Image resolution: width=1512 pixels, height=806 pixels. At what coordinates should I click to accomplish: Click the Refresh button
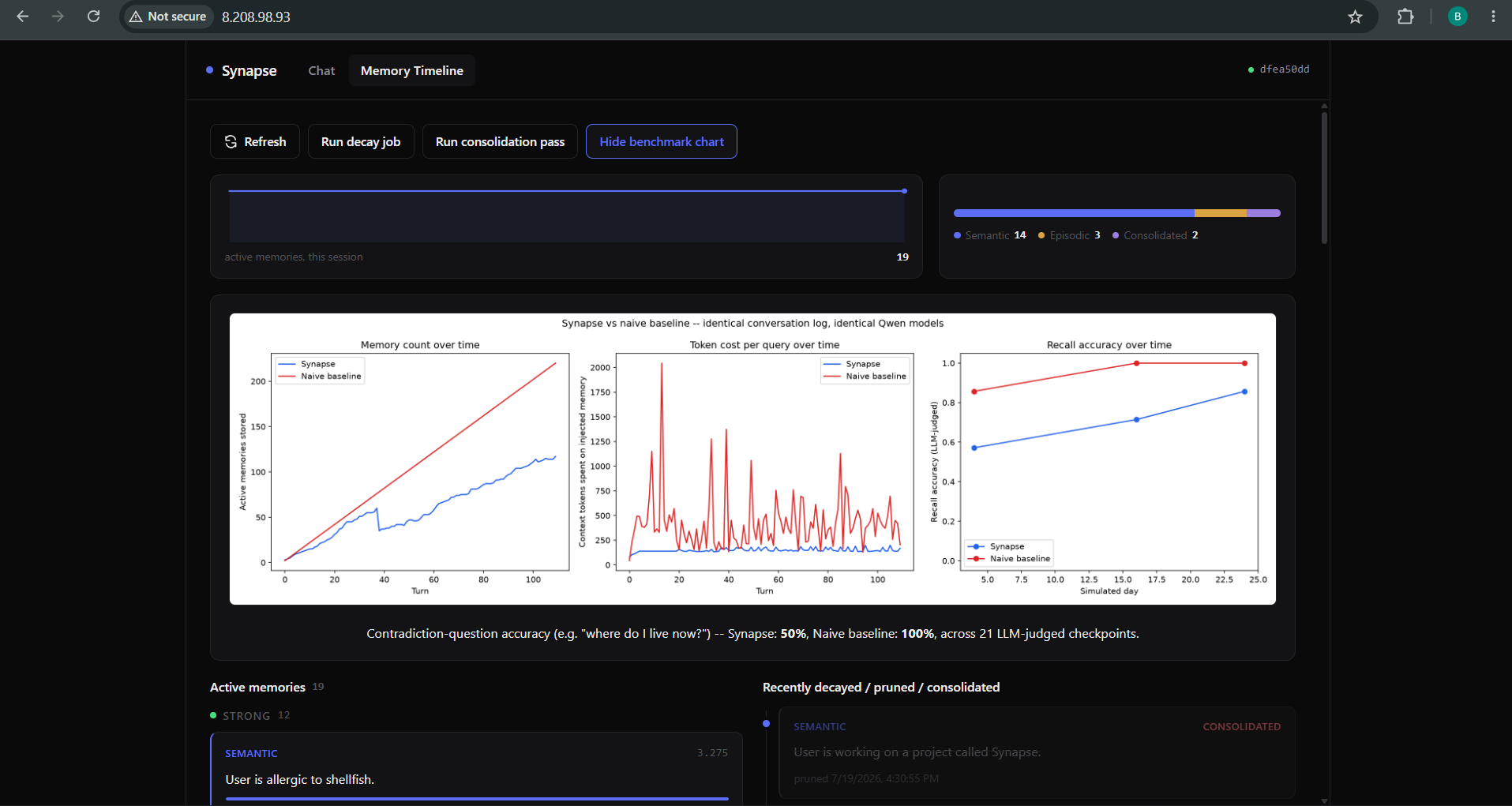tap(255, 141)
